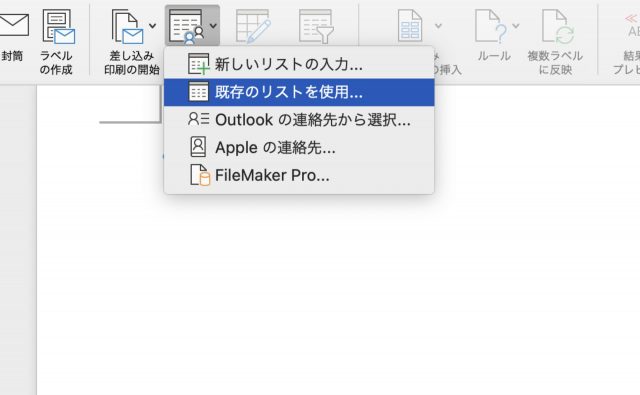Click the Update Labels (複数ラベルに反映) icon
The height and width of the screenshot is (395, 640).
point(558,27)
